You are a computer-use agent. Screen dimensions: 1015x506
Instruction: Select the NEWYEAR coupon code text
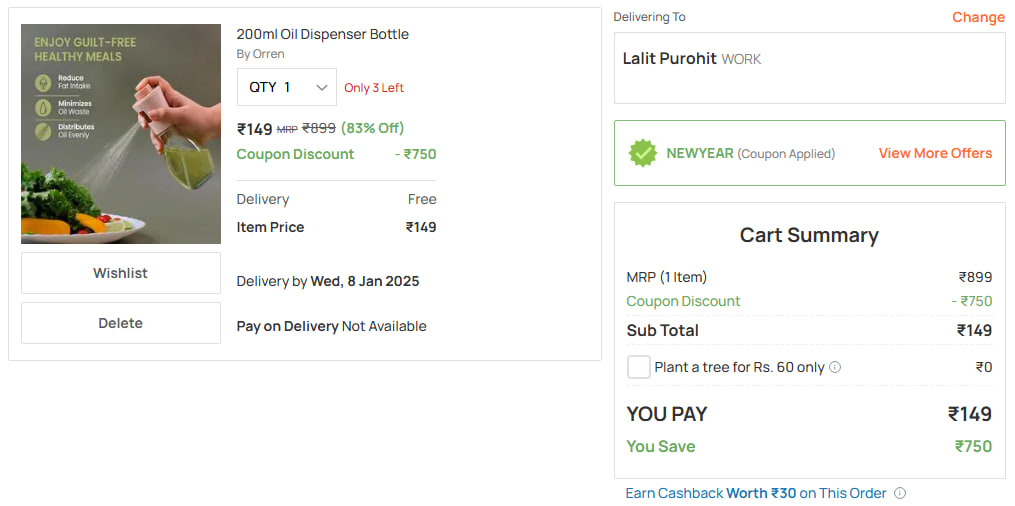point(700,154)
